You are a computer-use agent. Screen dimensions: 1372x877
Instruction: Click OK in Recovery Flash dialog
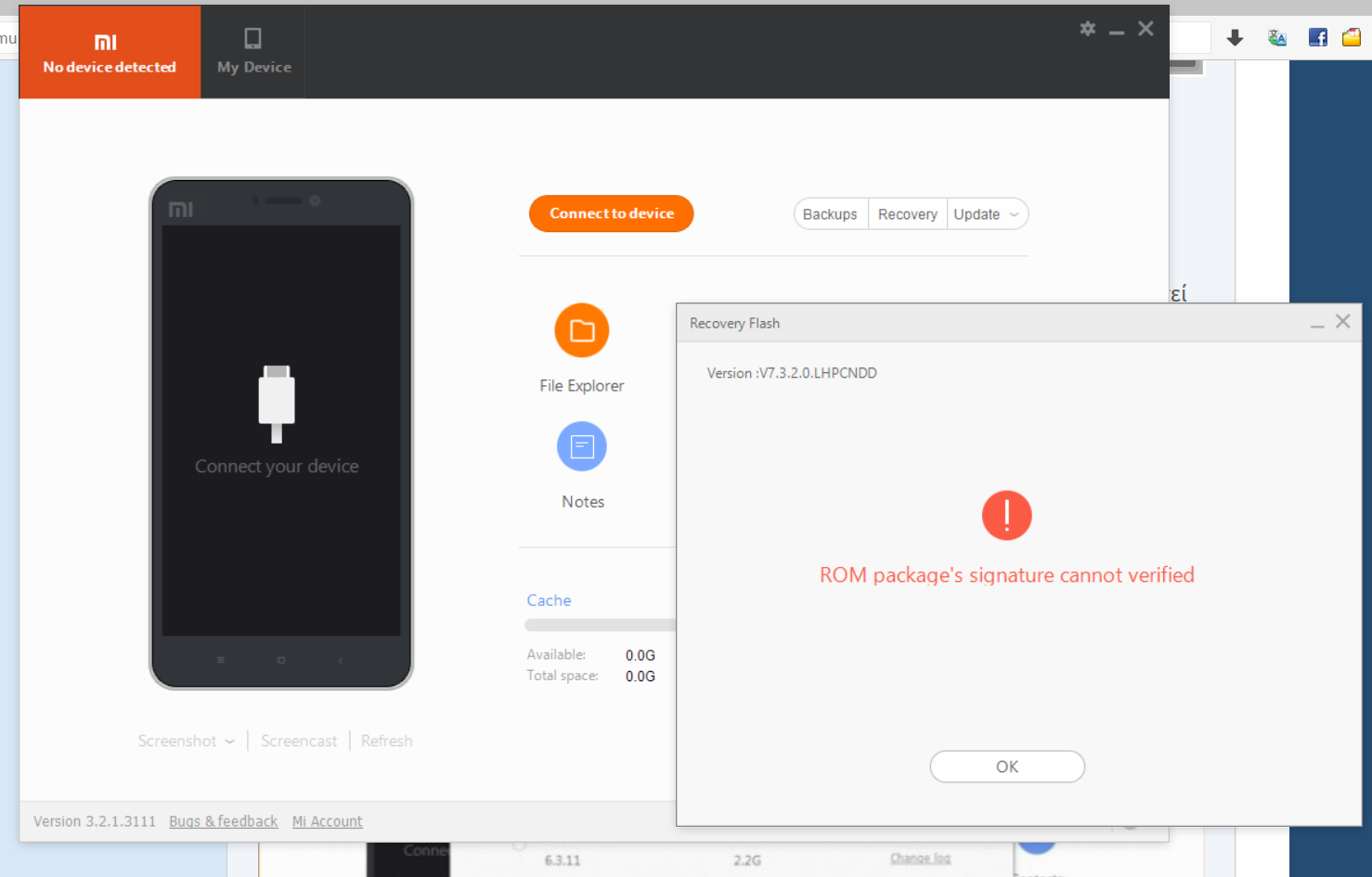click(x=1007, y=767)
